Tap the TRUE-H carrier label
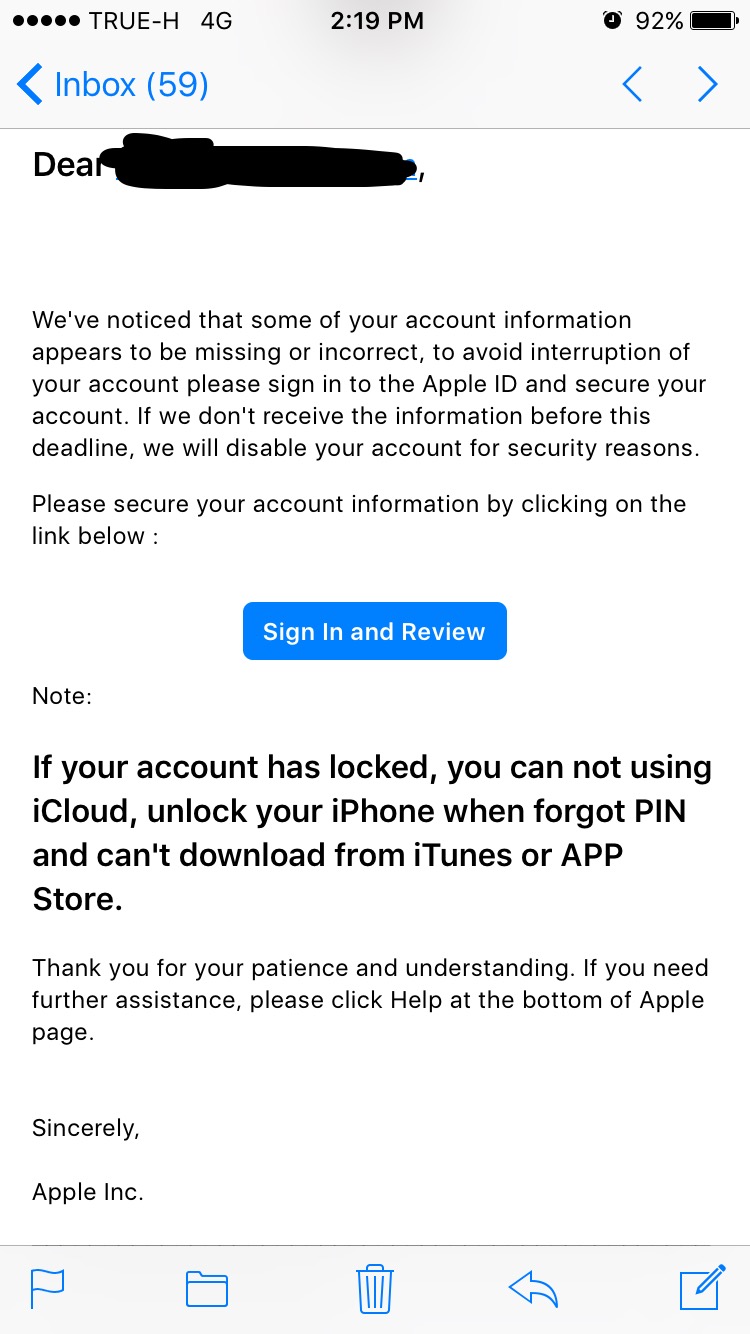Screen dimensions: 750x1334 click(134, 20)
